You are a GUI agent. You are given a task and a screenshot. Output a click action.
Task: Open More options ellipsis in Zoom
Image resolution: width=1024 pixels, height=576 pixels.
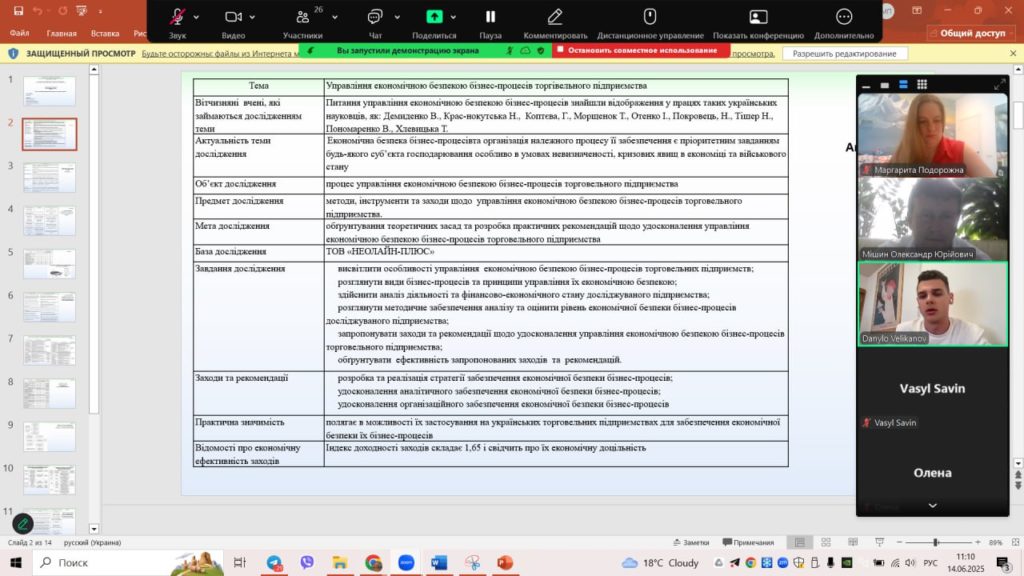[x=844, y=17]
